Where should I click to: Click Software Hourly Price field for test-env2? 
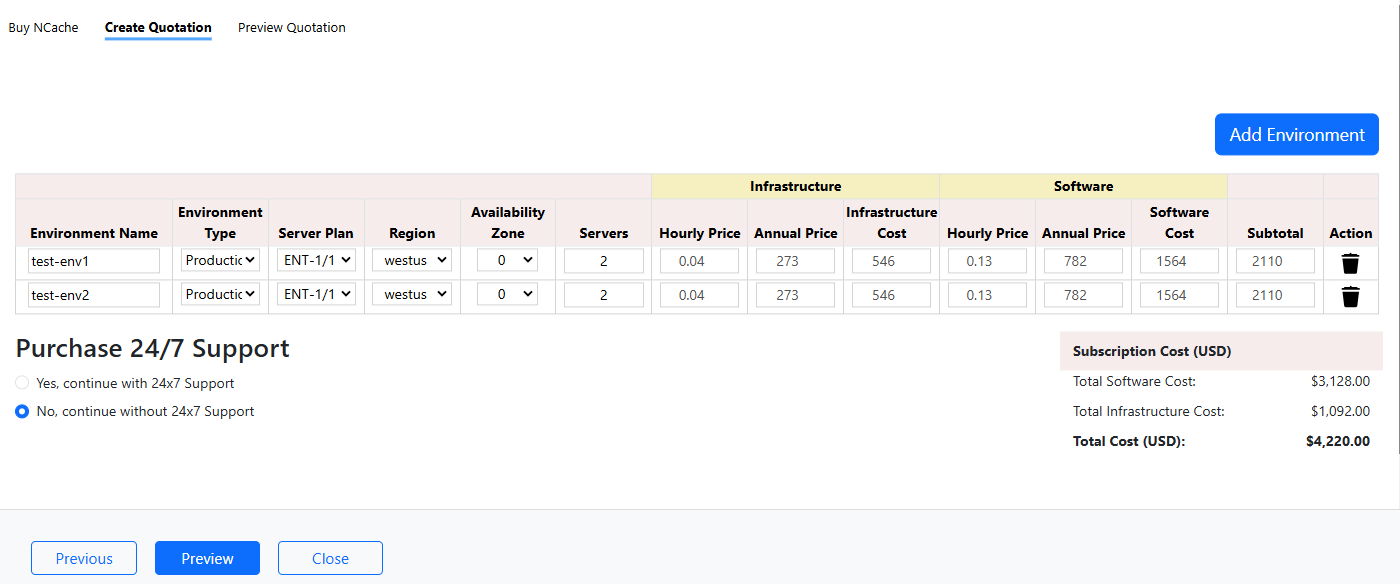point(987,294)
